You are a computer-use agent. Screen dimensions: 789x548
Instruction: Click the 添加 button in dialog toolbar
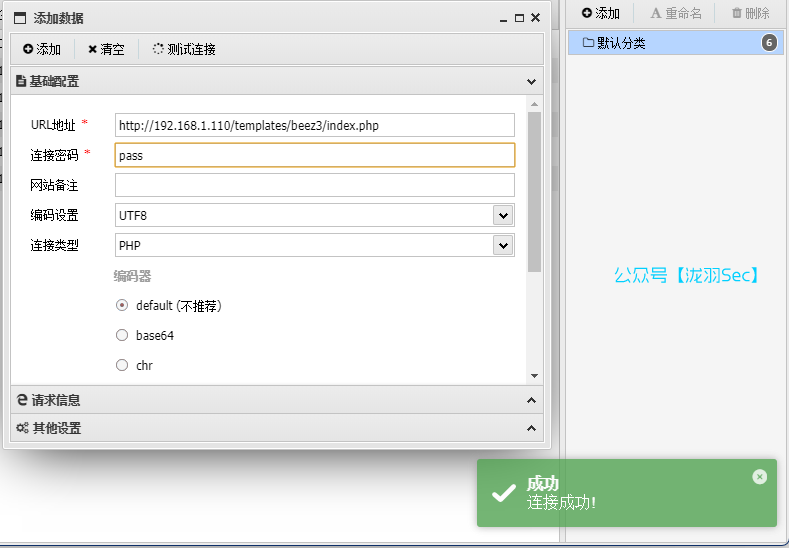pyautogui.click(x=42, y=49)
